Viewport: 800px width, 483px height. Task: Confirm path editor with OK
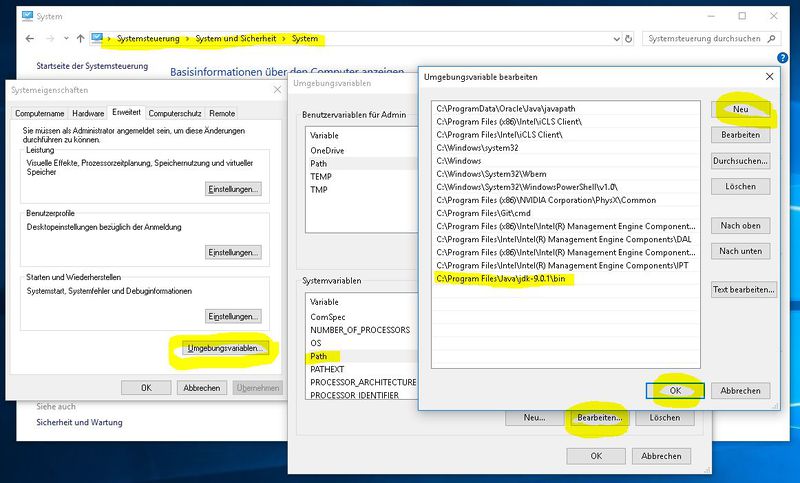pyautogui.click(x=675, y=391)
